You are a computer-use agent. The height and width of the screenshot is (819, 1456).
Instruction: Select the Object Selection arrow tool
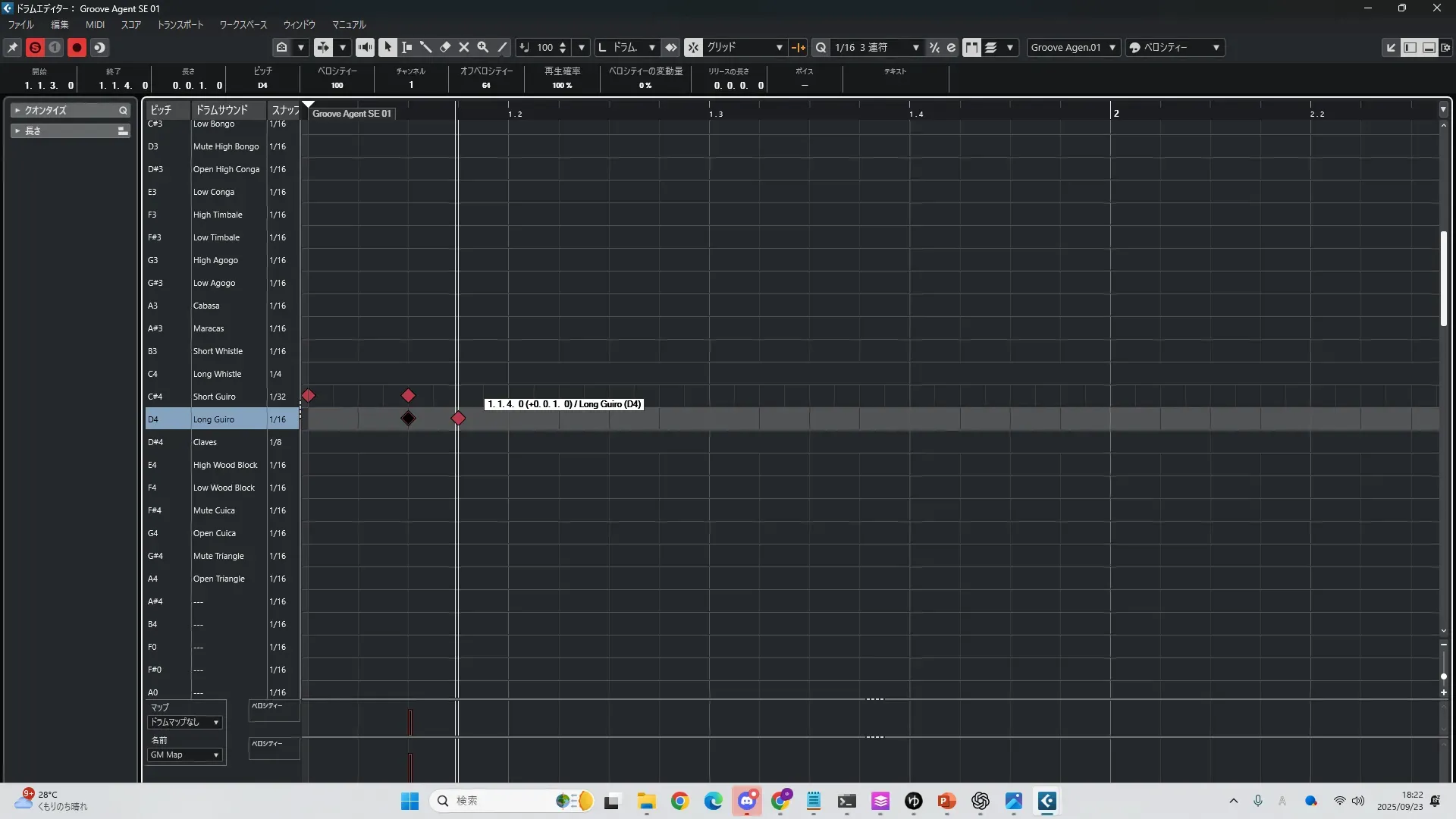tap(388, 47)
